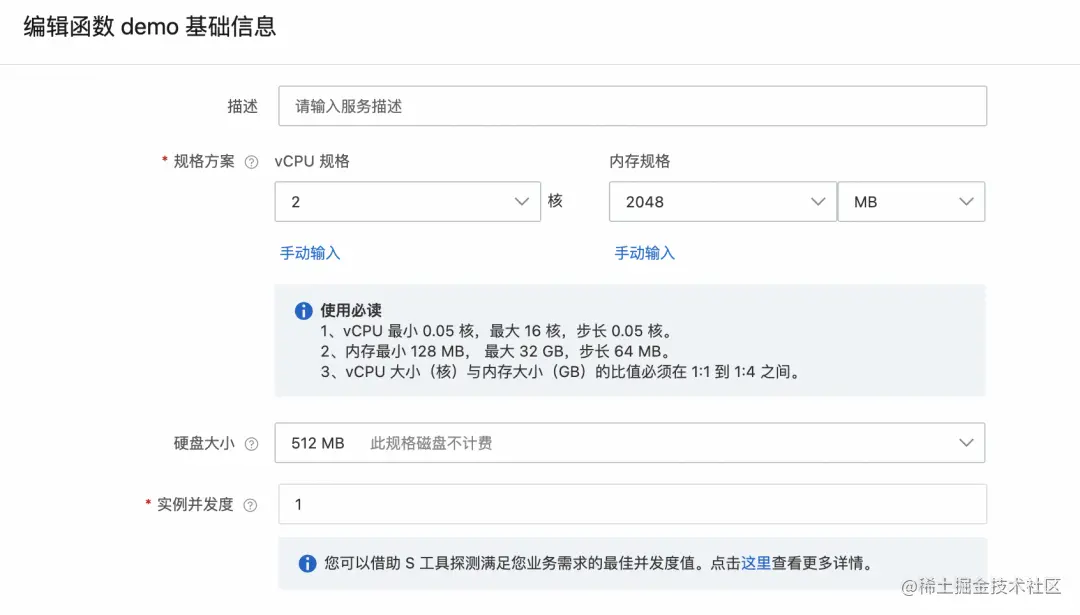Screen dimensions: 1080x615
Task: Open the 硬盘大小 dropdown showing 512 MB
Action: click(x=630, y=443)
